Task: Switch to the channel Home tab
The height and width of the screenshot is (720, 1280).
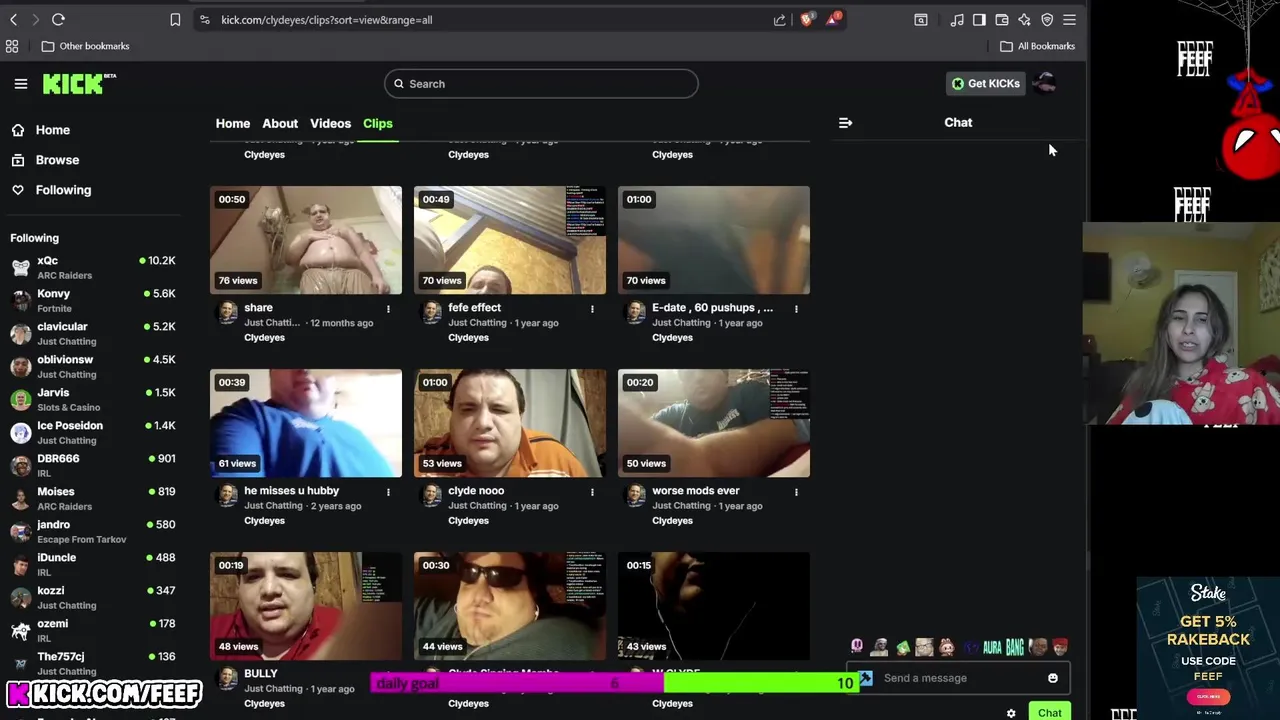Action: pos(233,123)
